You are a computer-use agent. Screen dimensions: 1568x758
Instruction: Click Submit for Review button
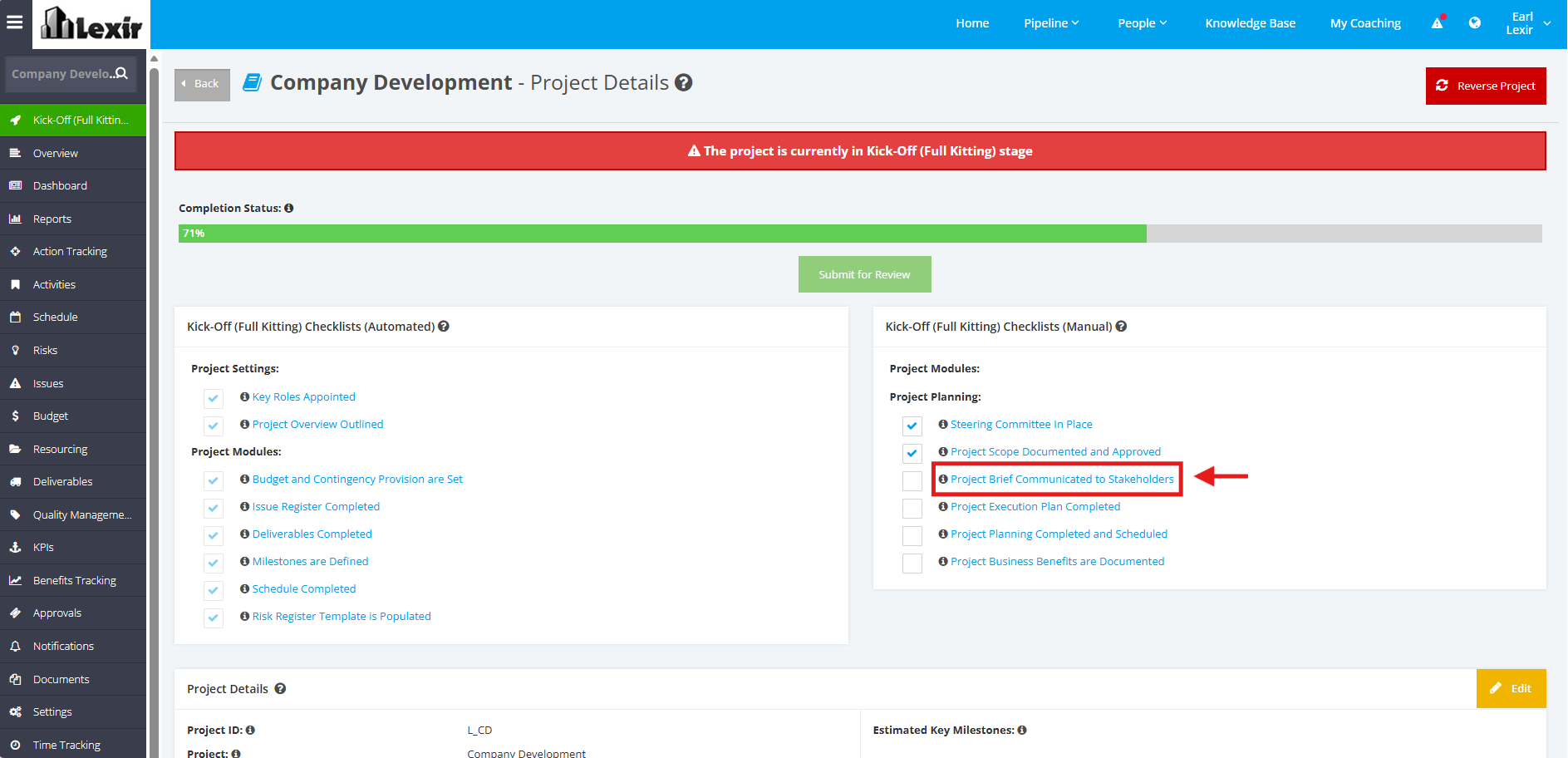pos(864,274)
